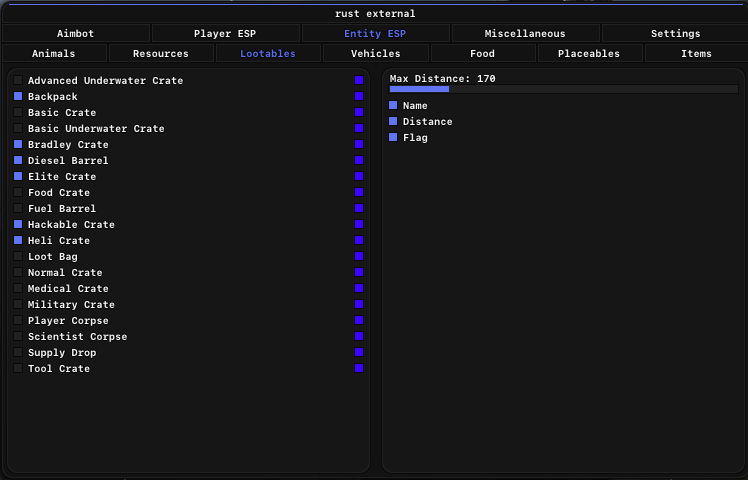
Task: Switch to the Player ESP tab
Action: 225,33
